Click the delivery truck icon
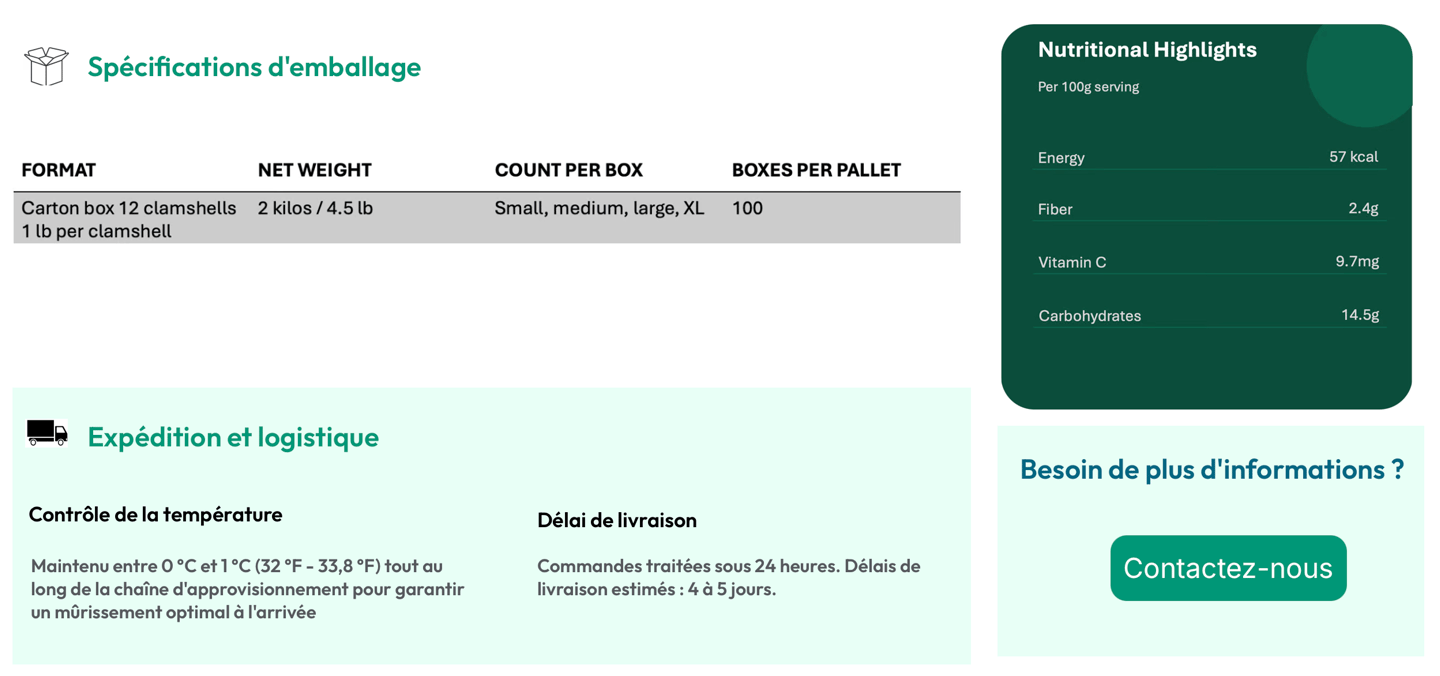The width and height of the screenshot is (1440, 676). pyautogui.click(x=47, y=433)
